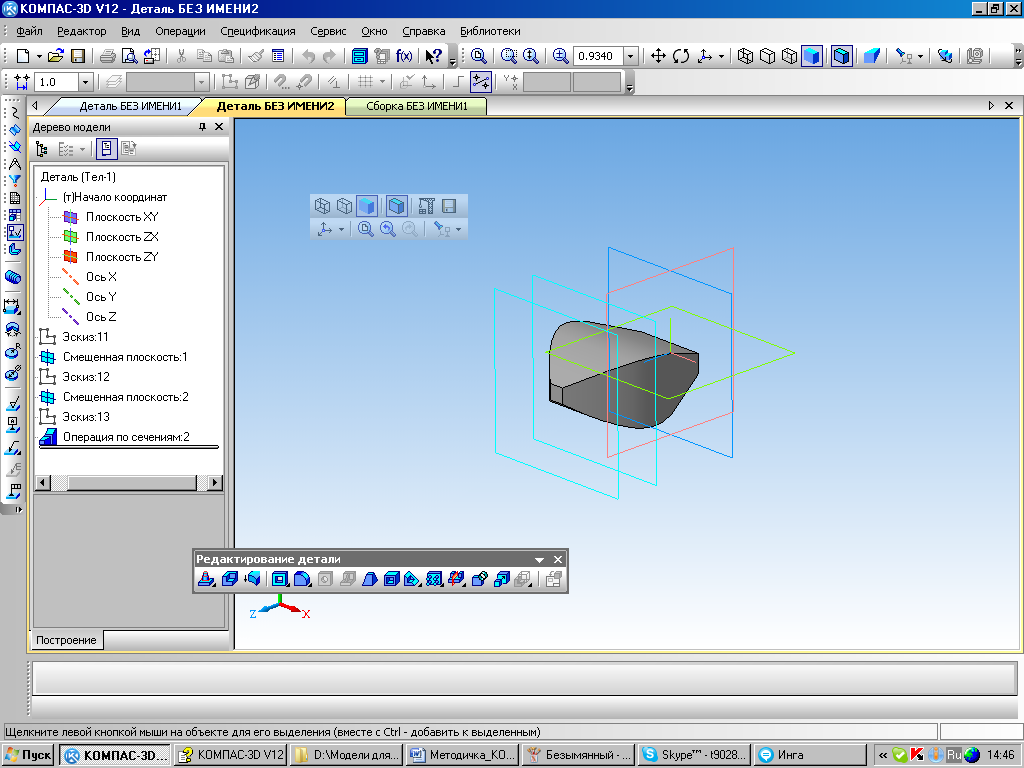1024x768 pixels.
Task: Click the Windows Пуск start button
Action: (x=27, y=755)
